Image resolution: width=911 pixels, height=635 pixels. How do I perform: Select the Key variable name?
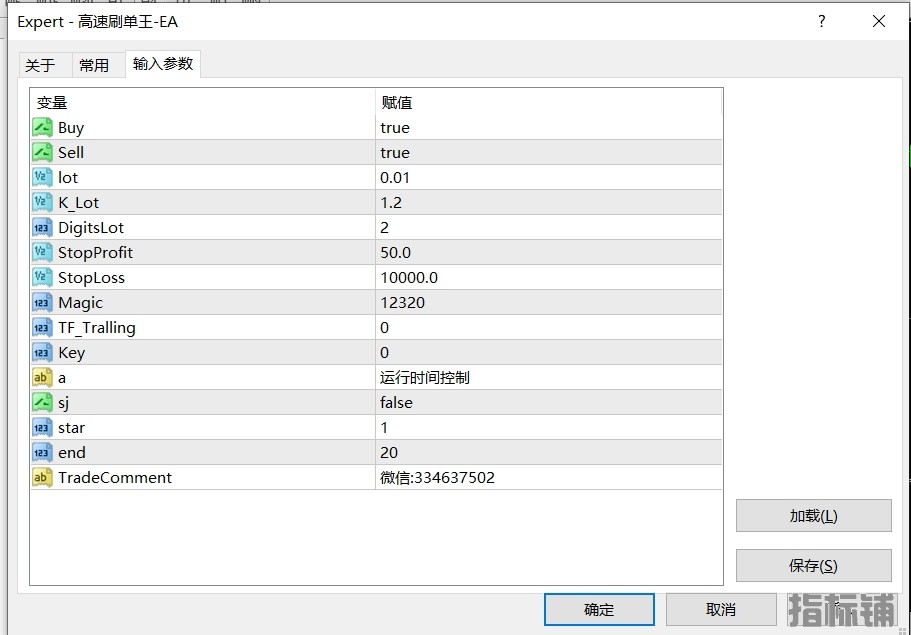pos(71,353)
